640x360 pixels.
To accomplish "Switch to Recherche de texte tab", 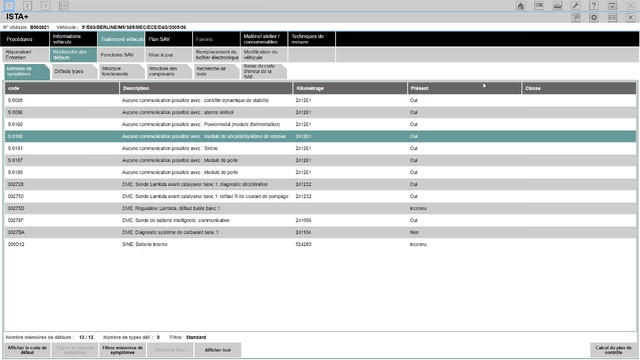I will [216, 71].
